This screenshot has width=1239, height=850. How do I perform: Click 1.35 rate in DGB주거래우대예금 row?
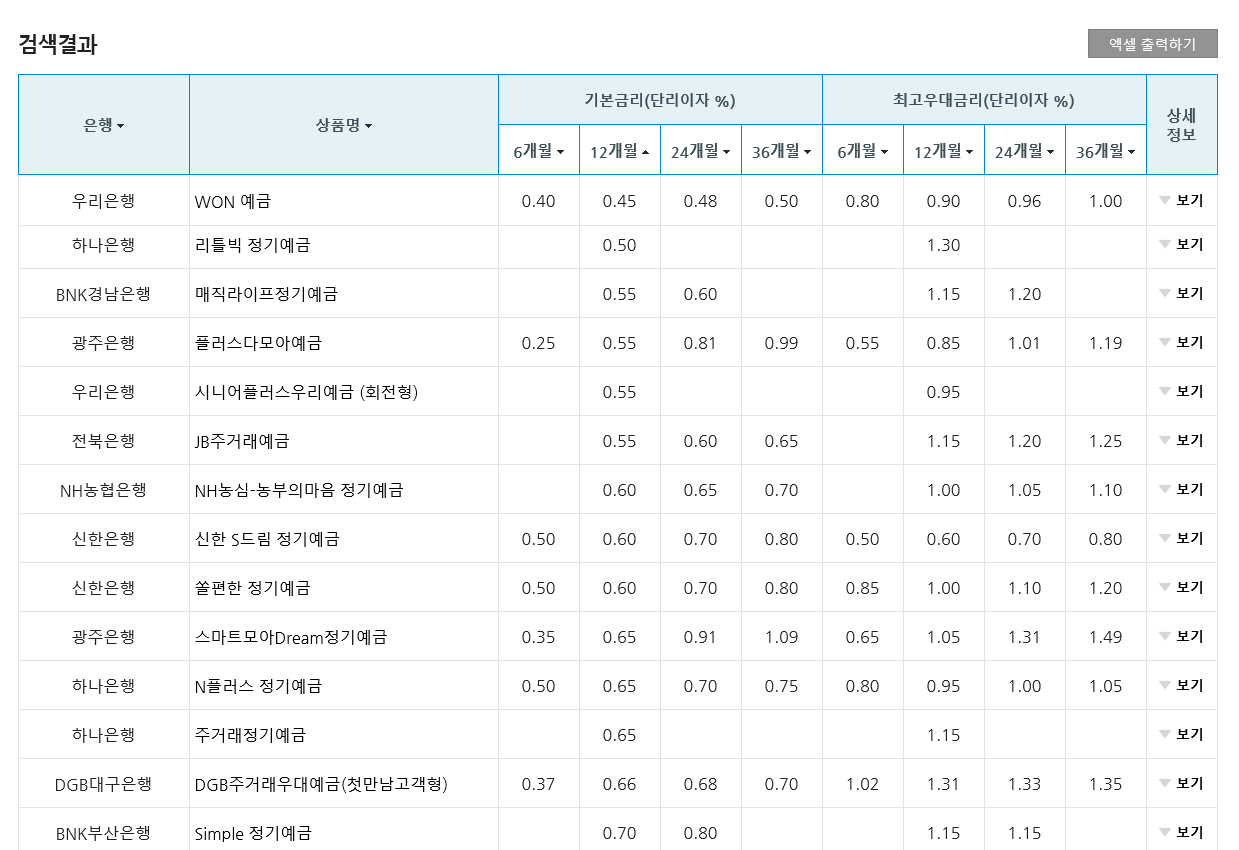(x=1106, y=784)
